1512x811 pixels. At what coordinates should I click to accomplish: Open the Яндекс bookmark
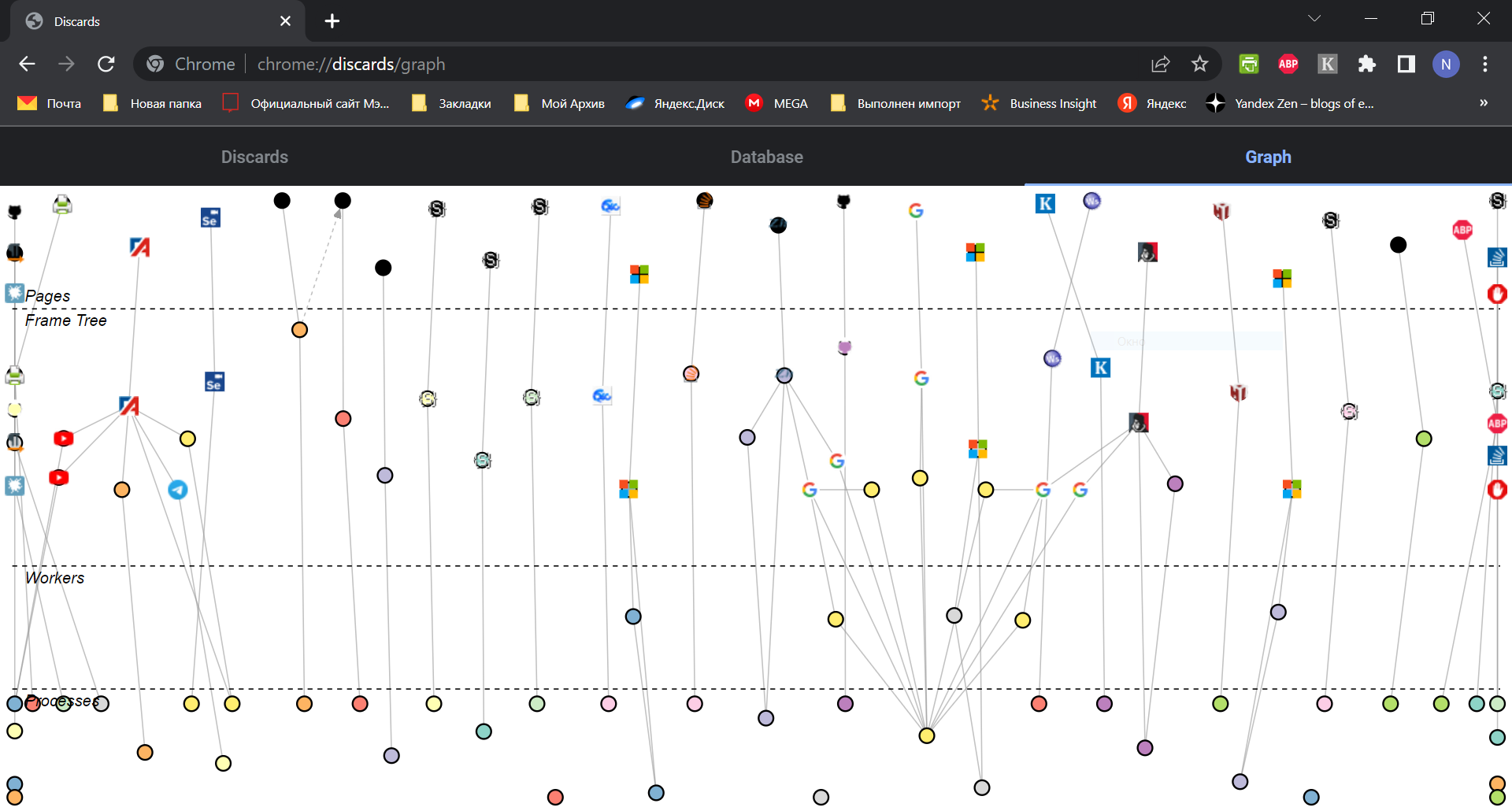click(x=1152, y=103)
